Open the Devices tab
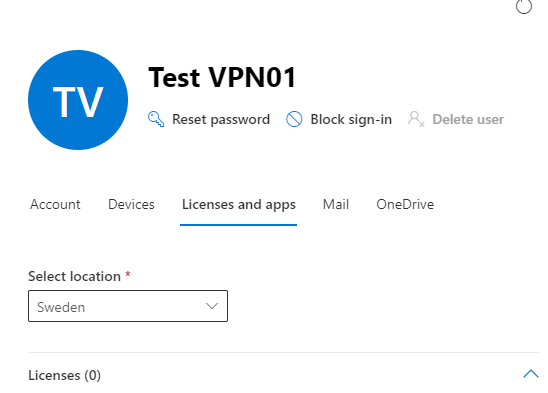 point(131,204)
